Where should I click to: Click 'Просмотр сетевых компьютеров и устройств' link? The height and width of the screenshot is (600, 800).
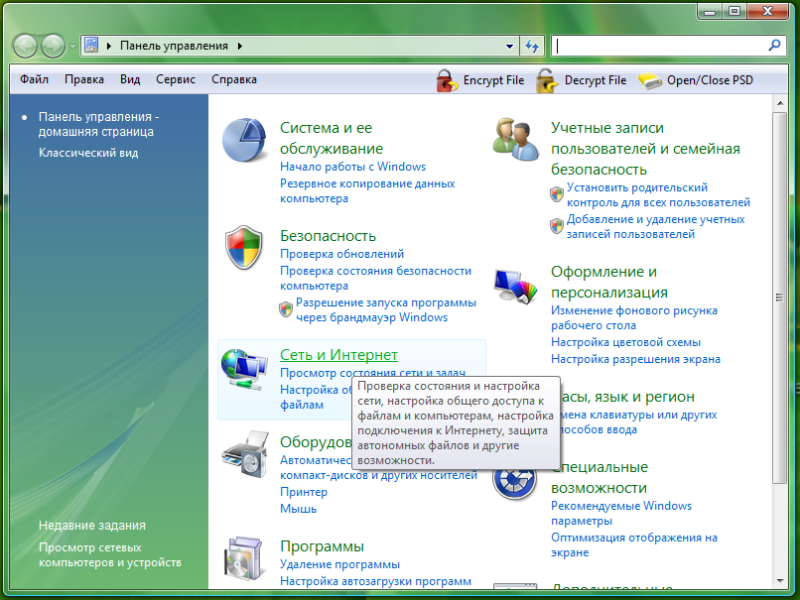tap(110, 555)
